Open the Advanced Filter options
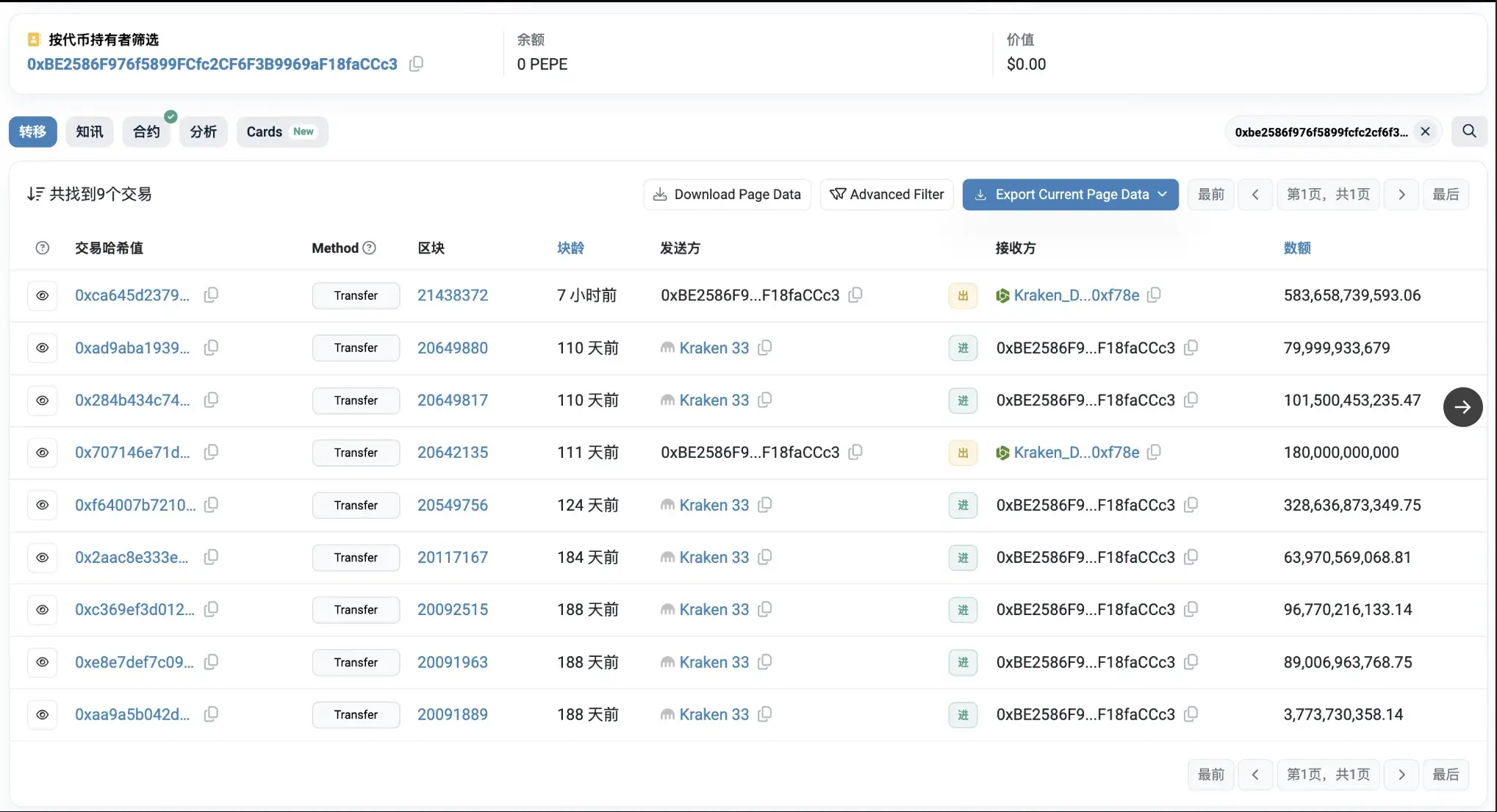The width and height of the screenshot is (1497, 812). tap(886, 195)
